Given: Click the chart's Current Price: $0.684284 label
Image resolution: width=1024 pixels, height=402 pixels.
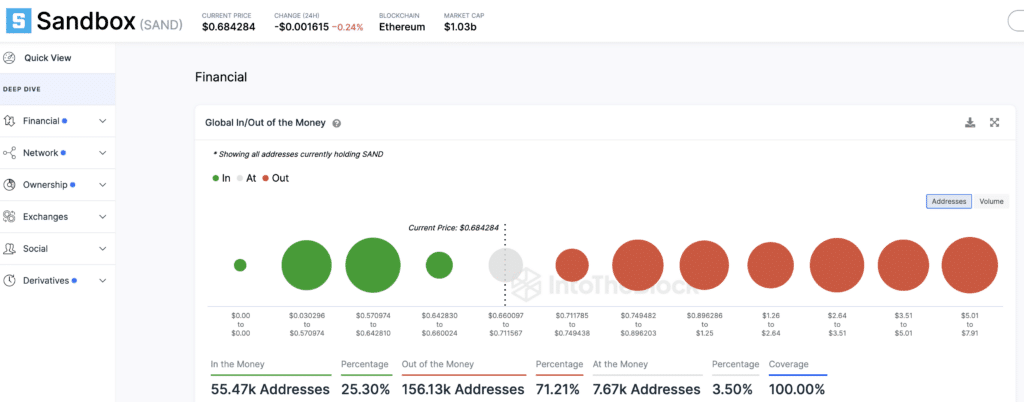Looking at the screenshot, I should [x=453, y=228].
